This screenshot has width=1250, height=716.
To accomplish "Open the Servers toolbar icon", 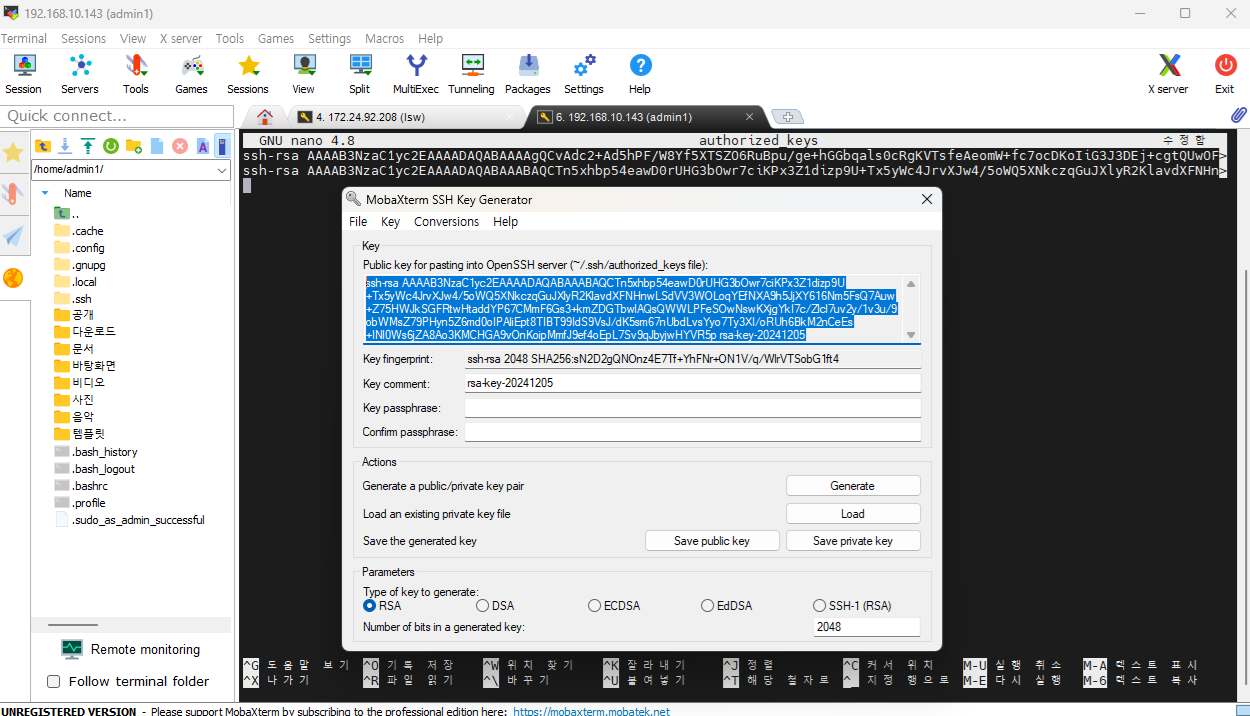I will [80, 74].
